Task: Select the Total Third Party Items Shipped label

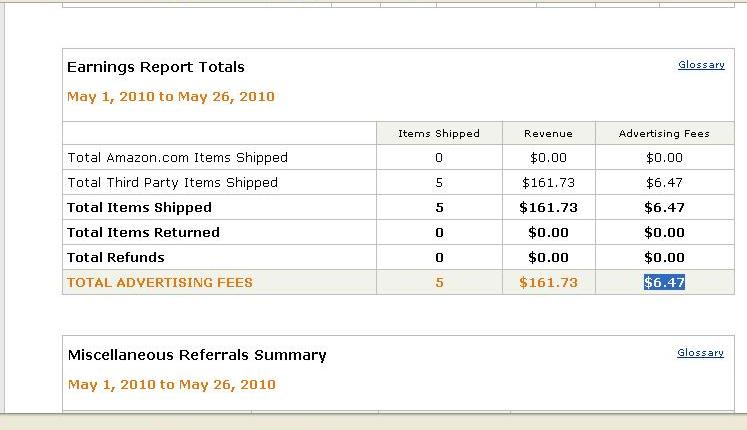Action: click(172, 183)
